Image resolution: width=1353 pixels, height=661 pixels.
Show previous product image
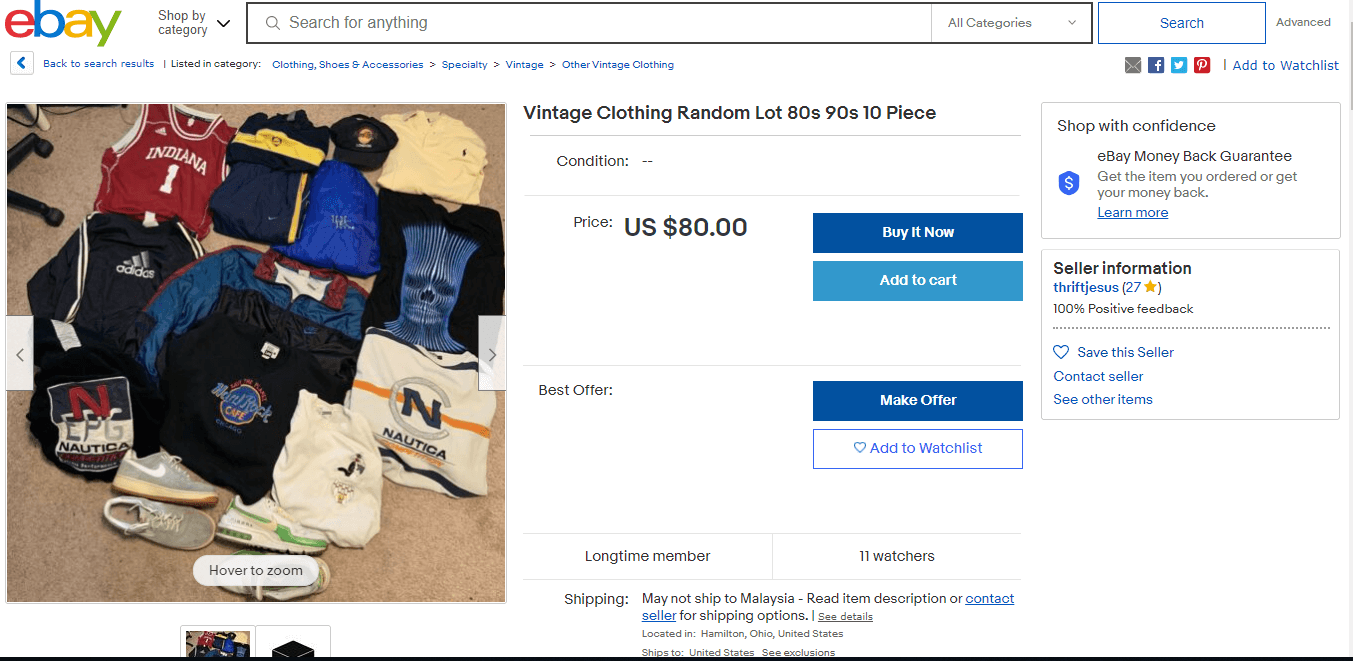(x=20, y=353)
